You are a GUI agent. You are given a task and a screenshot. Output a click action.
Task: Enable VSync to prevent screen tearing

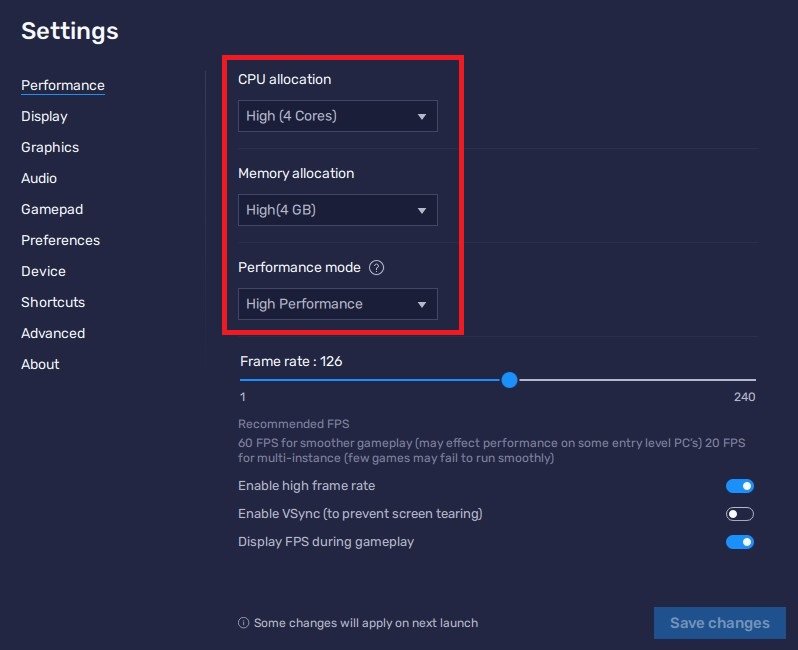point(739,514)
